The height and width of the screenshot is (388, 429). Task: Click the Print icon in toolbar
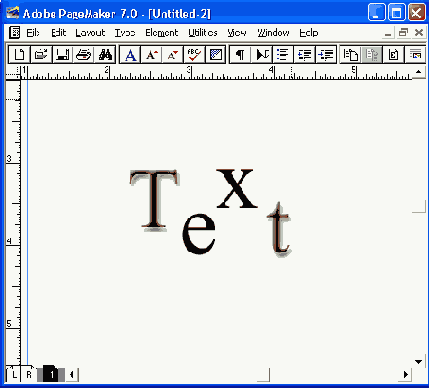pyautogui.click(x=84, y=54)
